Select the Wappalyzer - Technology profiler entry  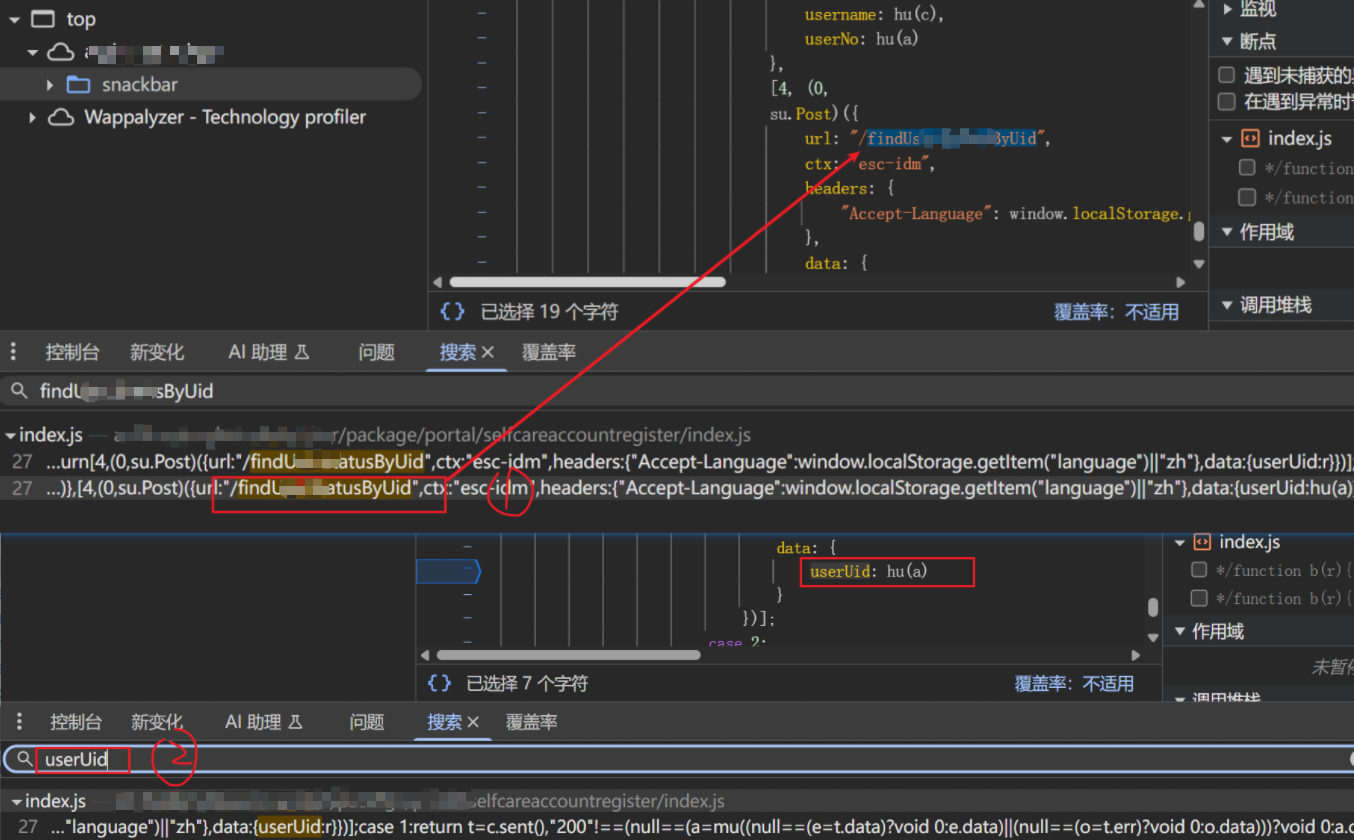pos(224,117)
